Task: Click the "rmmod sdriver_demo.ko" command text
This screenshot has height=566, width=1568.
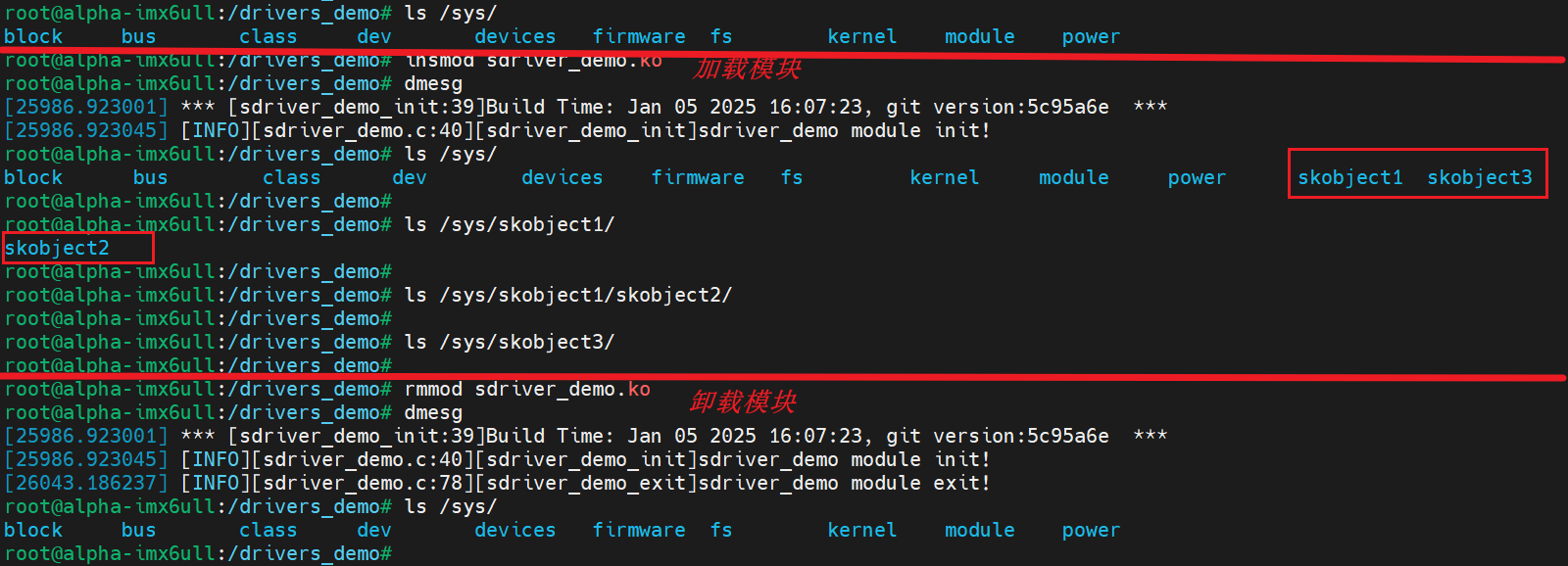Action: pos(527,389)
